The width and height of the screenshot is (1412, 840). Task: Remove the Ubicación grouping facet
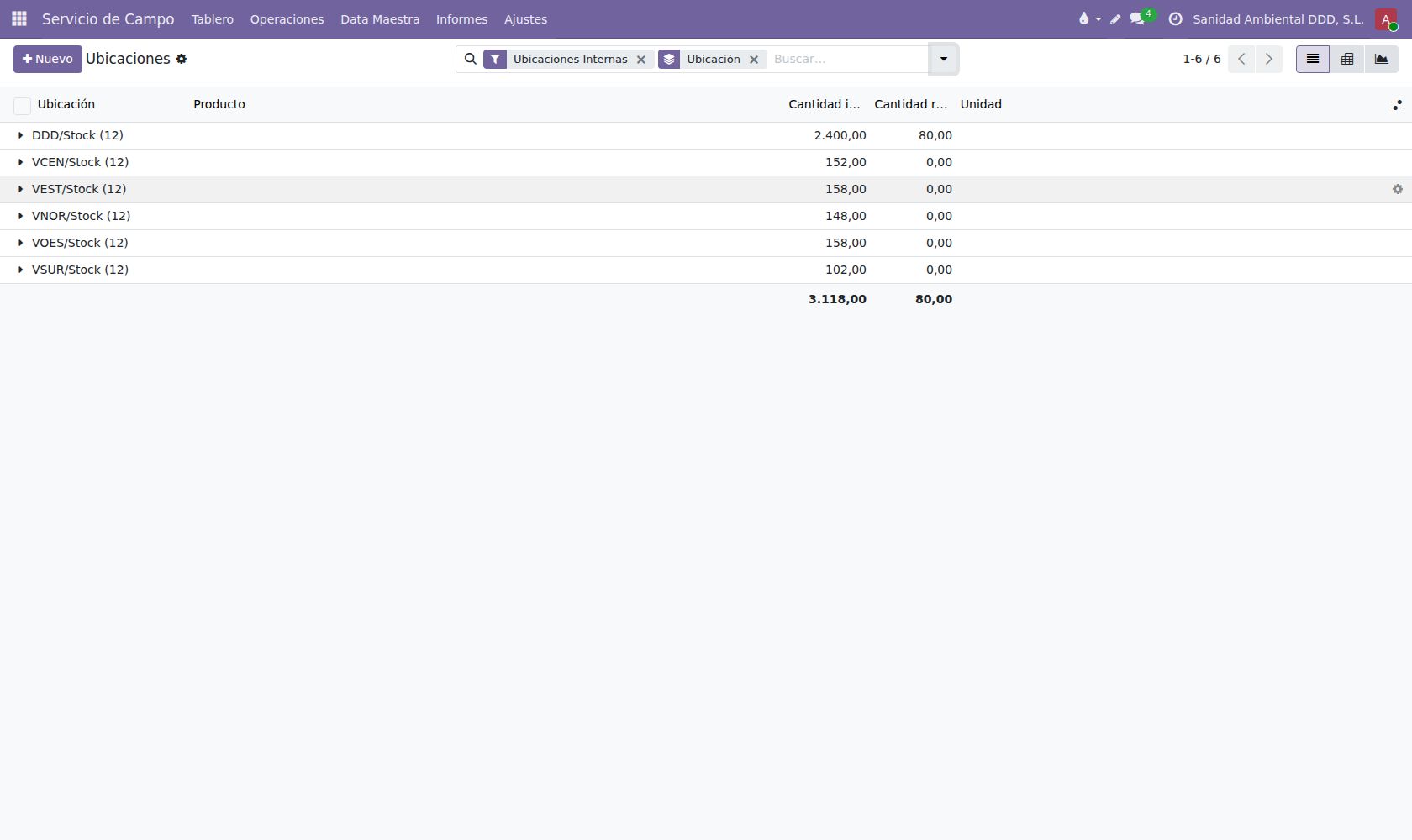coord(754,60)
